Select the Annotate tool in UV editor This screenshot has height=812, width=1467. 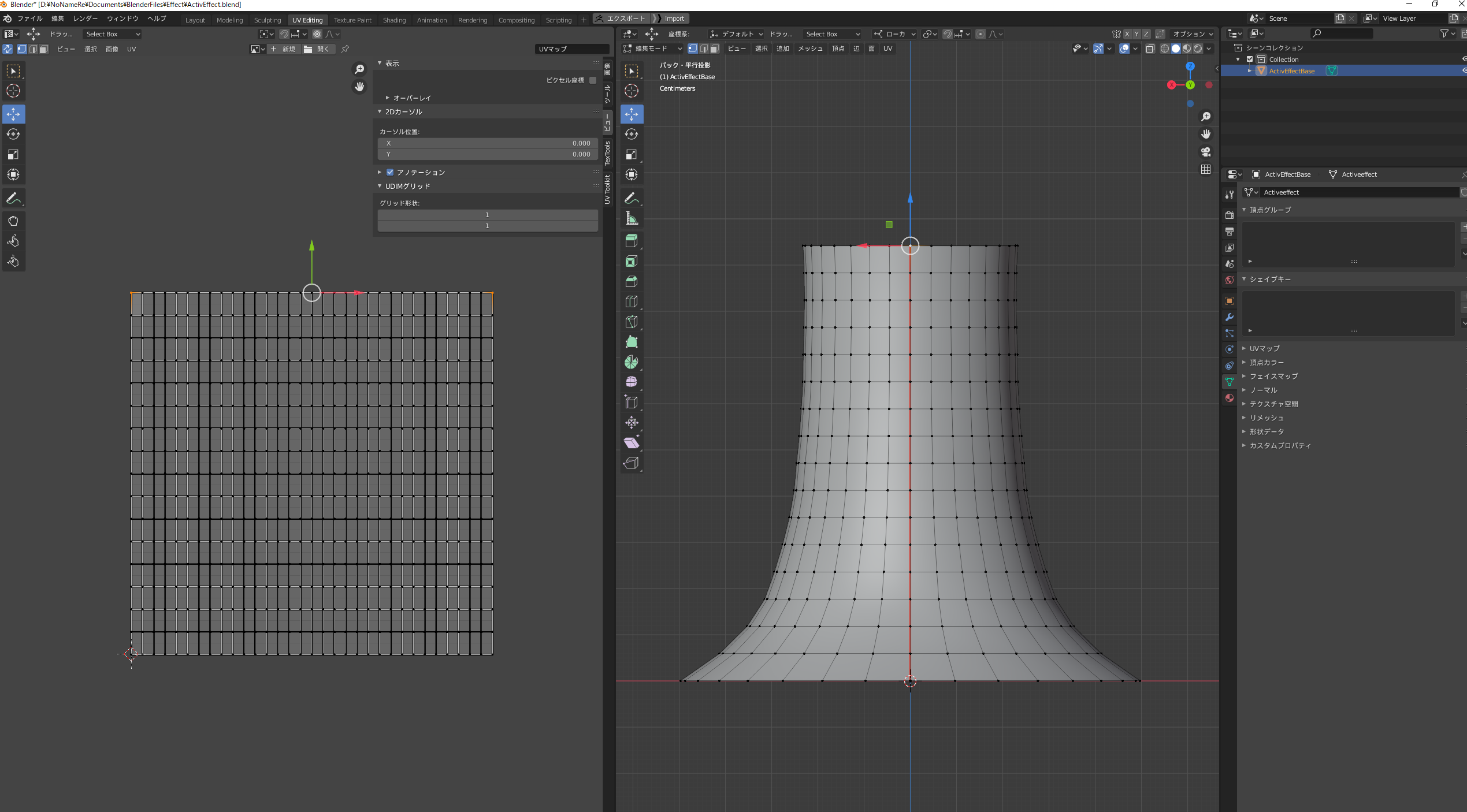[13, 198]
